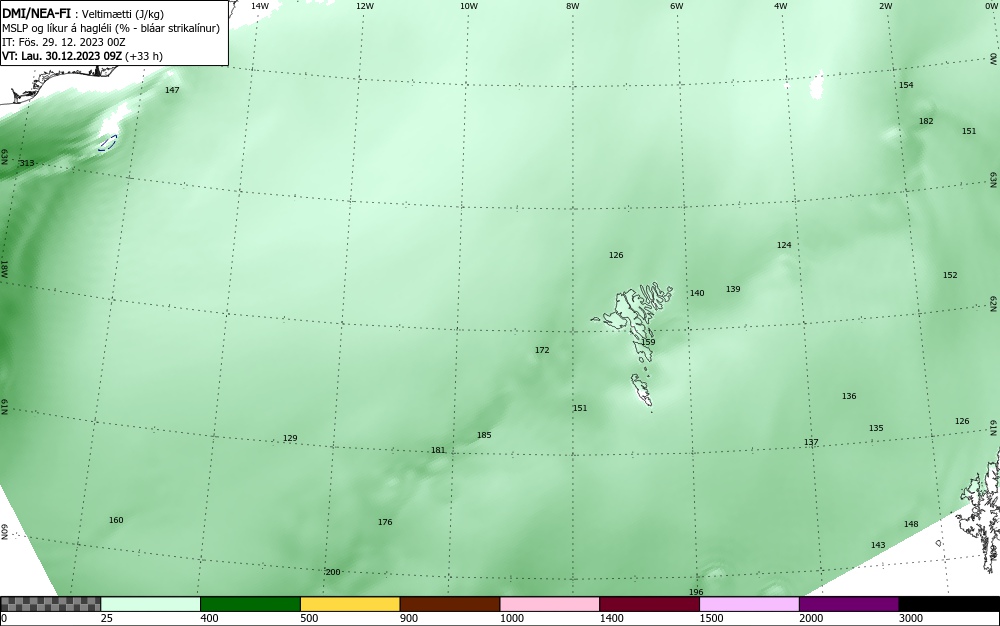Click the 147 value near top left

pos(172,90)
